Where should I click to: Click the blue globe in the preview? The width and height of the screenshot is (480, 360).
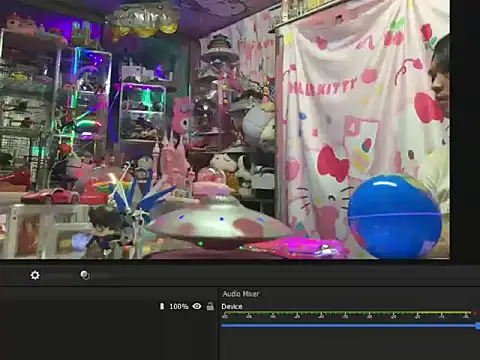point(395,217)
